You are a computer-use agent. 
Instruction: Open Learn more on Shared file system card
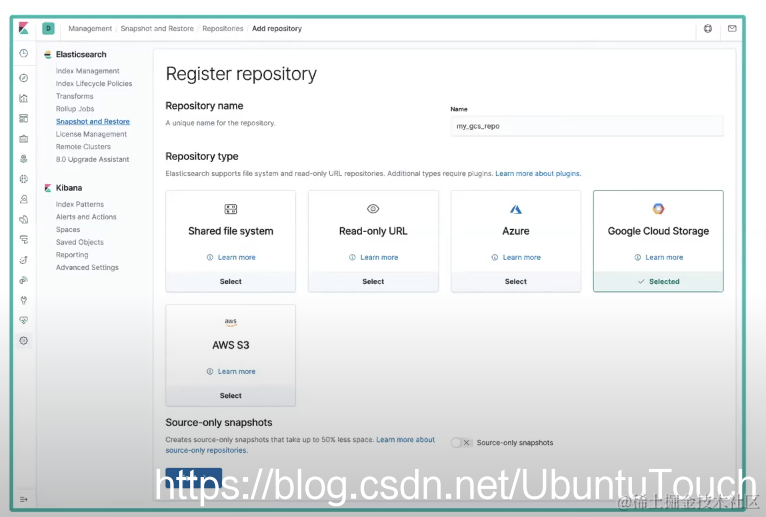(231, 258)
